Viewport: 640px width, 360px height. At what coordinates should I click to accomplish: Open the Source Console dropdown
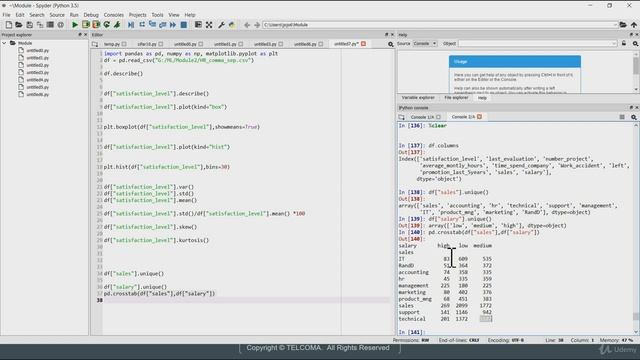(x=425, y=43)
